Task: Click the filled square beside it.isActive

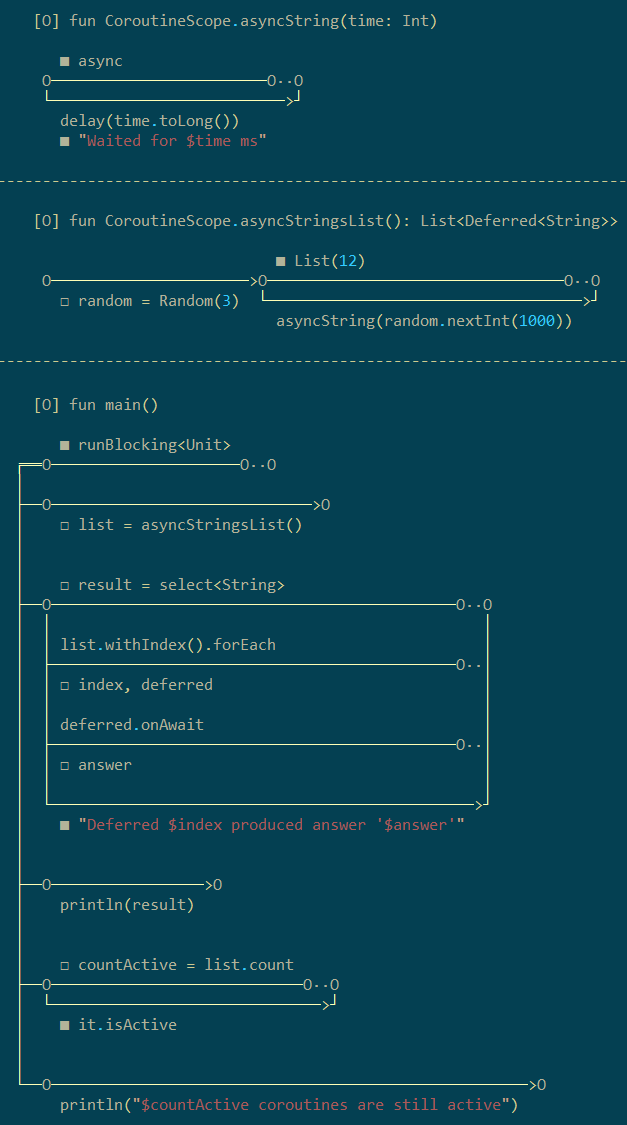Action: (x=65, y=1025)
